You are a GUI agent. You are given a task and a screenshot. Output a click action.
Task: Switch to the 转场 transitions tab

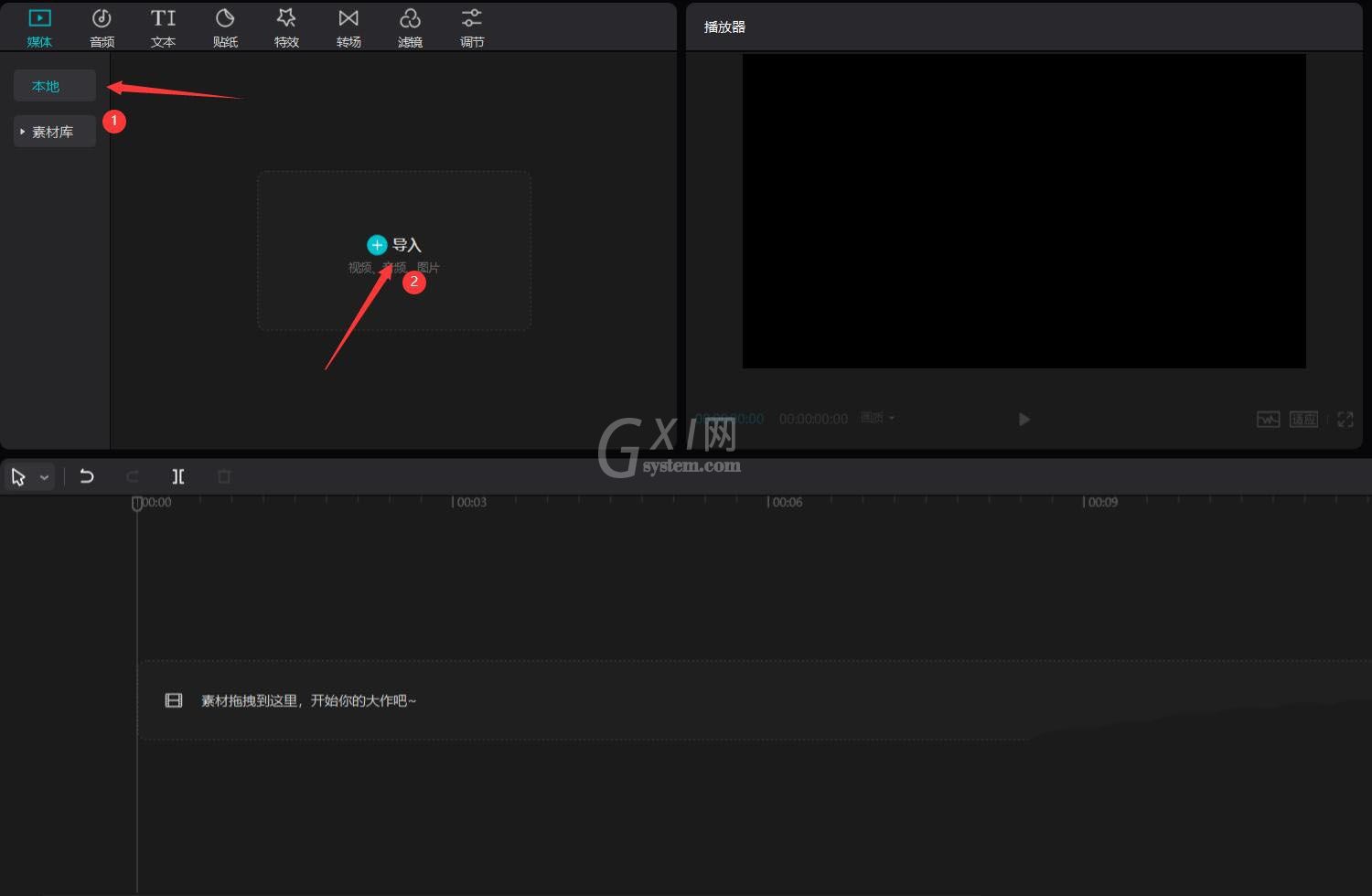tap(348, 28)
